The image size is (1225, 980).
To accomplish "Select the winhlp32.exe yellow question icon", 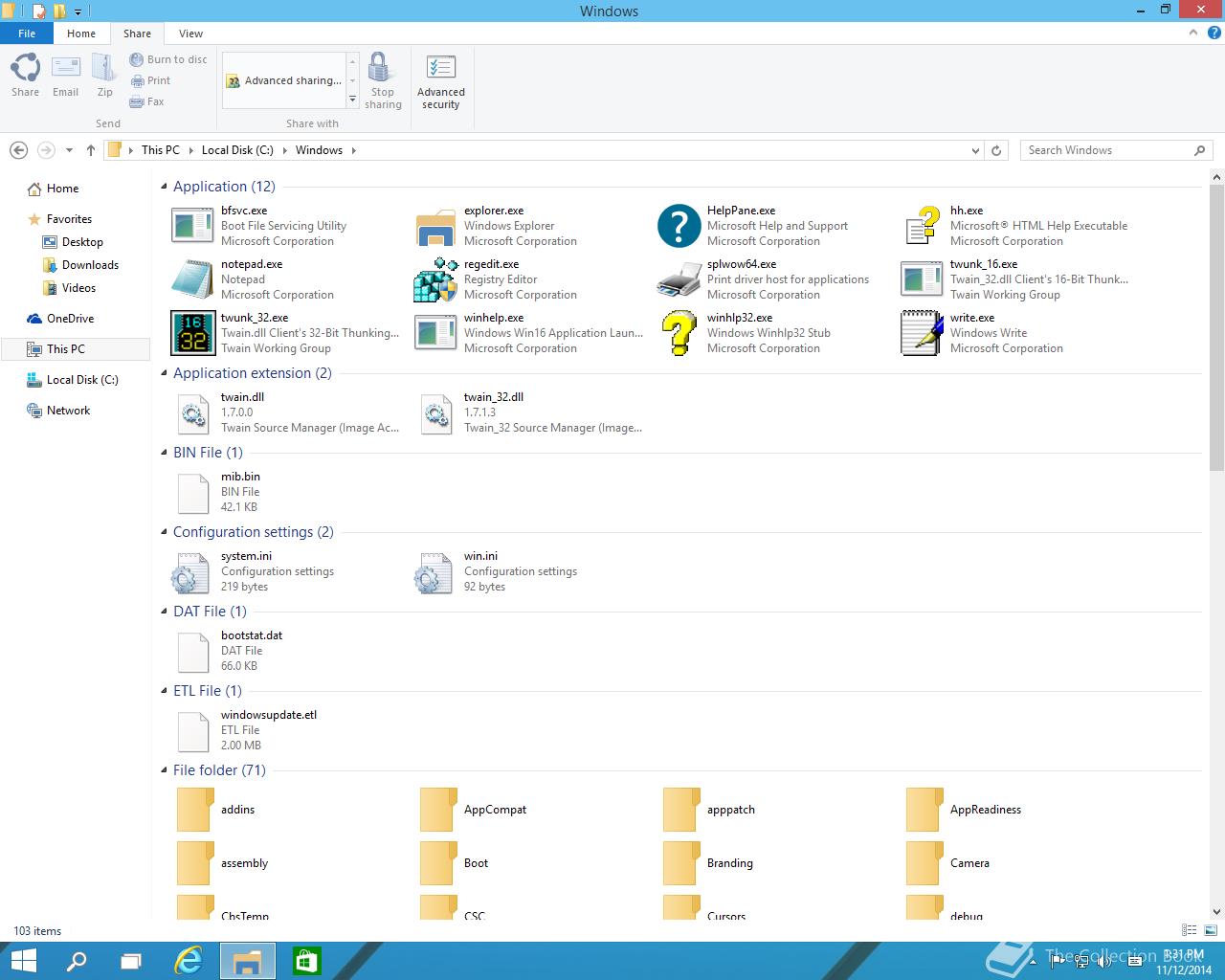I will [679, 333].
